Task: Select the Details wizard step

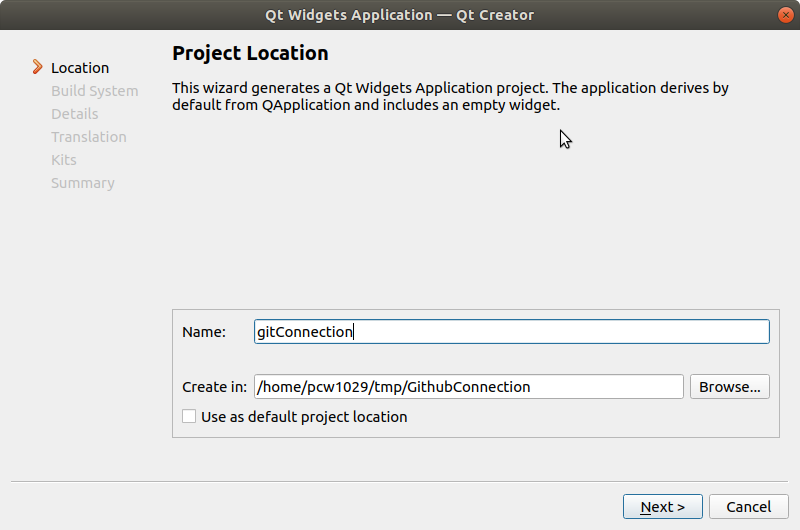Action: pos(74,114)
